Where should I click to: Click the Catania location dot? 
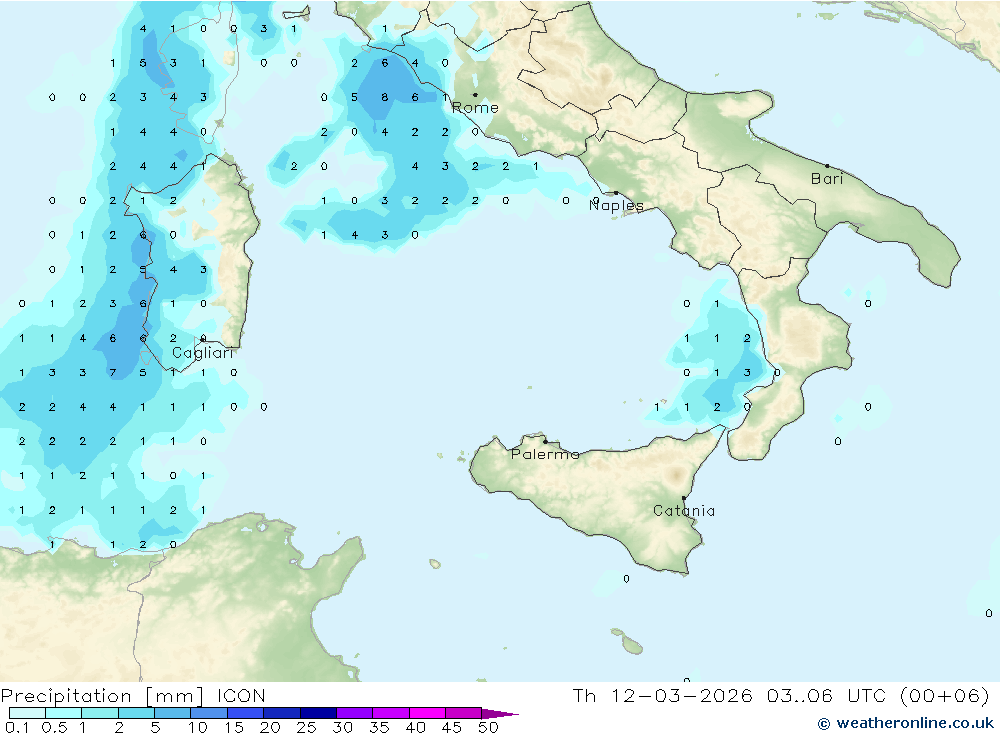684,498
